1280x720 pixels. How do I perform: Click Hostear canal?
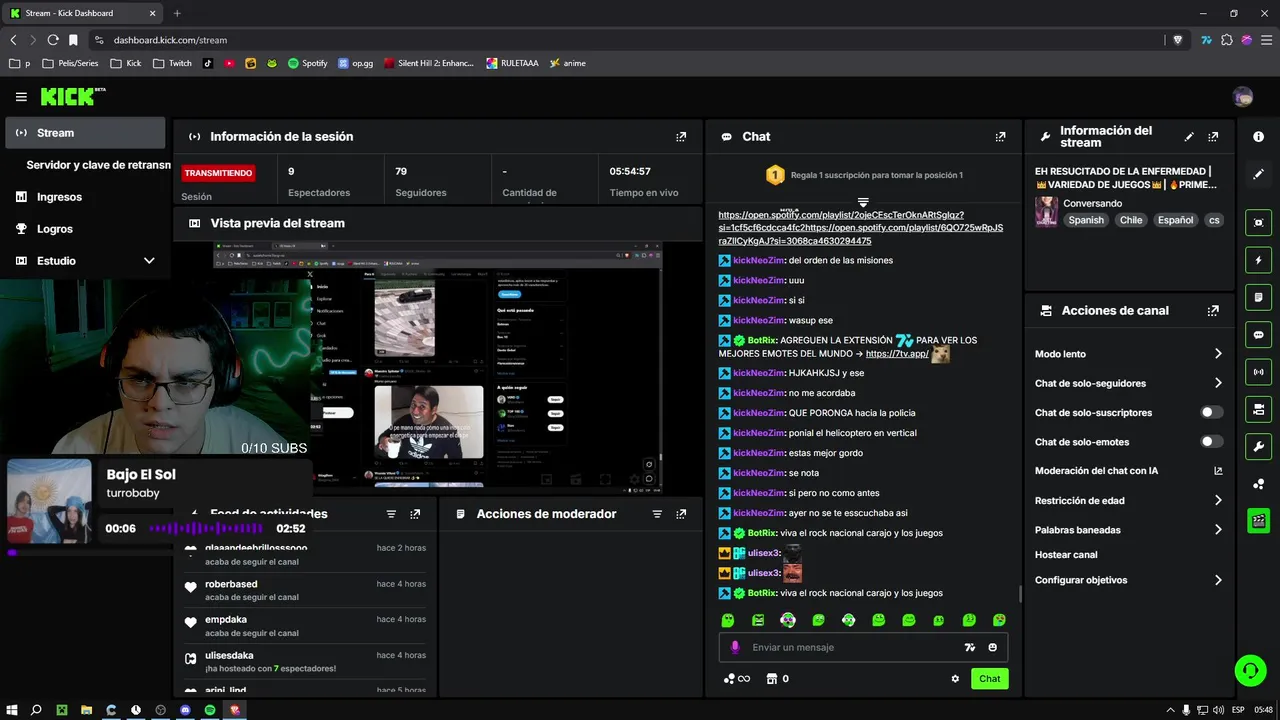[1066, 555]
